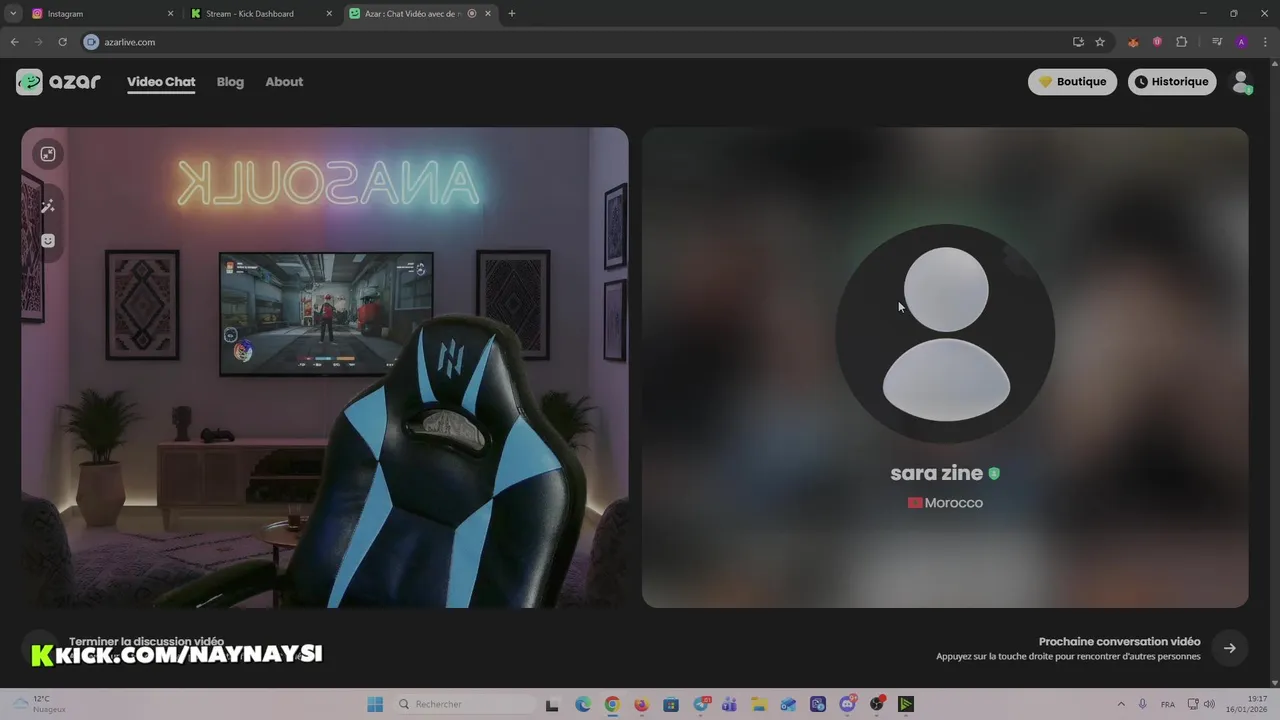
Task: Open the Boutique shop
Action: click(x=1072, y=82)
